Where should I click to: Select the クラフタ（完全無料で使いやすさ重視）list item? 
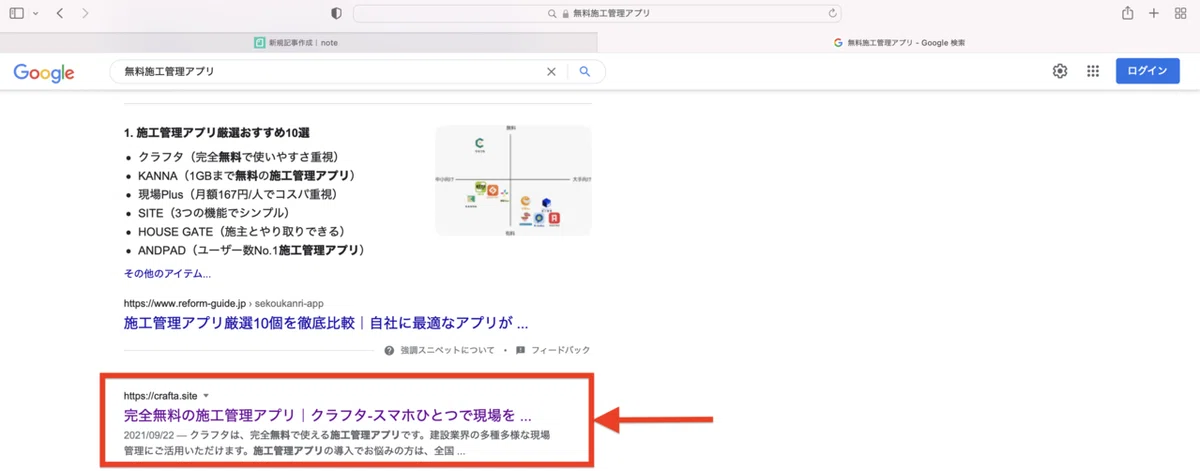coord(243,157)
